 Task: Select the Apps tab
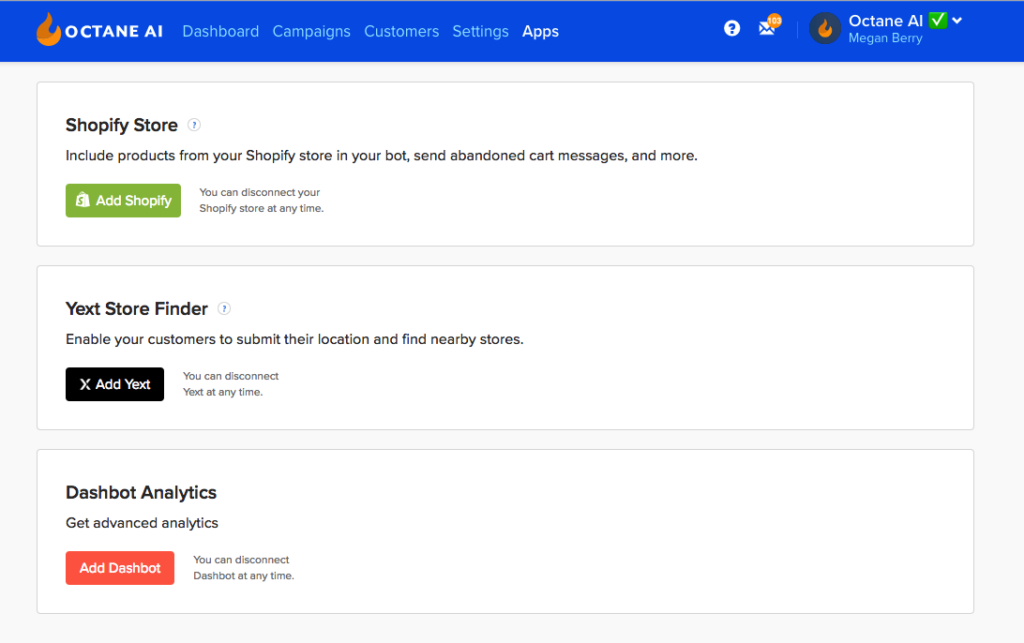pos(541,31)
